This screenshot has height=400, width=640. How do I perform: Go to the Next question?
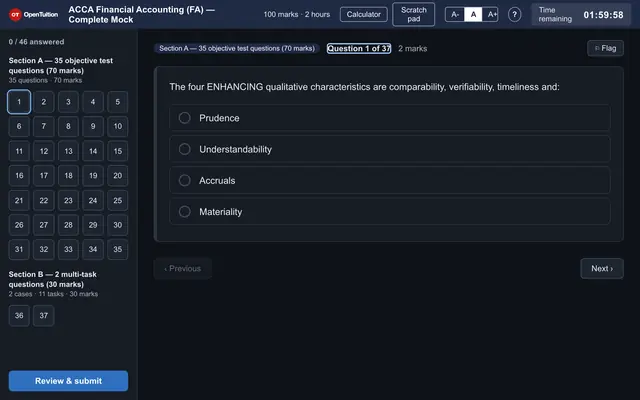pos(602,269)
